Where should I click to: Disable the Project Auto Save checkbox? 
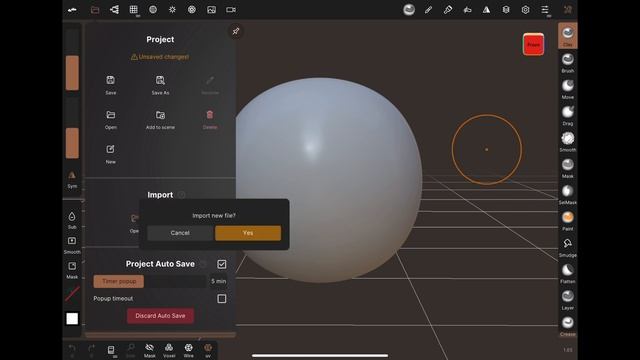(222, 264)
